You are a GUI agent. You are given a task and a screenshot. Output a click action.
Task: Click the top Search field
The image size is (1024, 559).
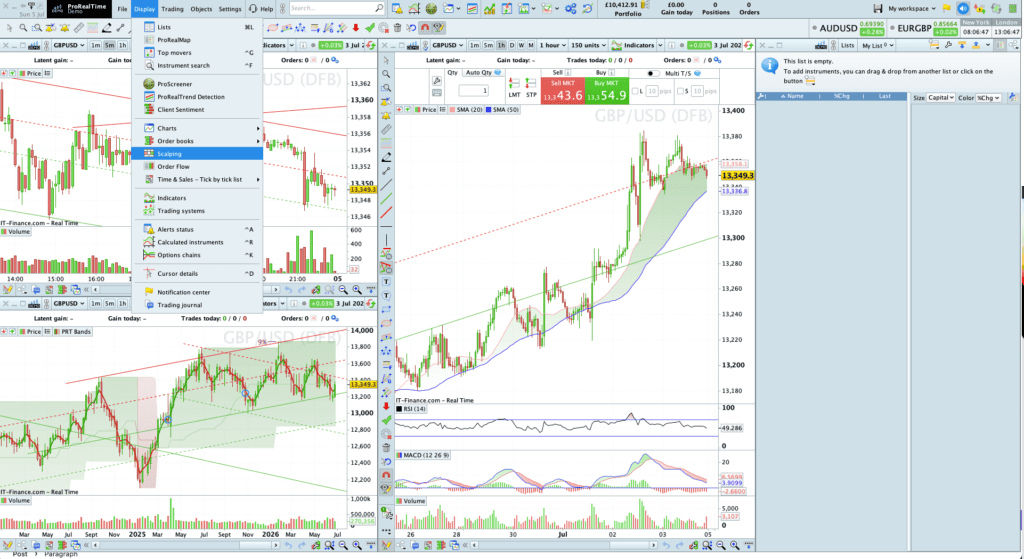[336, 8]
